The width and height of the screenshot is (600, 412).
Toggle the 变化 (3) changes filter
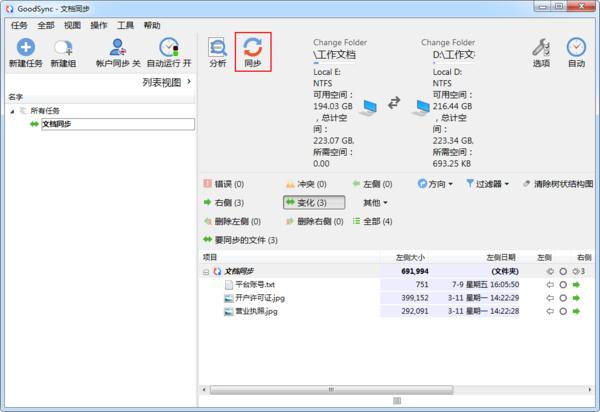(x=313, y=203)
